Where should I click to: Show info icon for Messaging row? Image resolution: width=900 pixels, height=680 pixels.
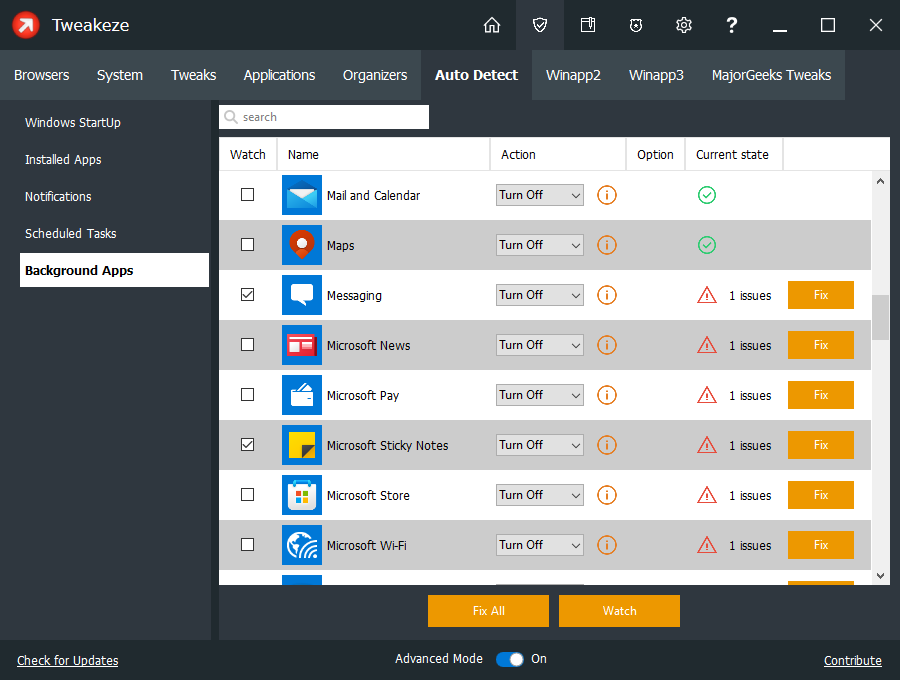point(607,295)
